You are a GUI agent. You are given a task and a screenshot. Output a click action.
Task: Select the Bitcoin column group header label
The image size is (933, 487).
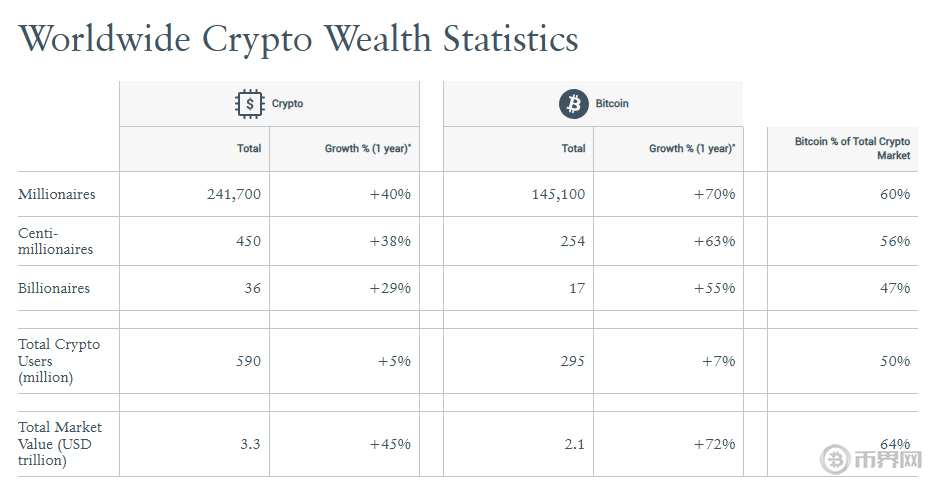coord(612,103)
